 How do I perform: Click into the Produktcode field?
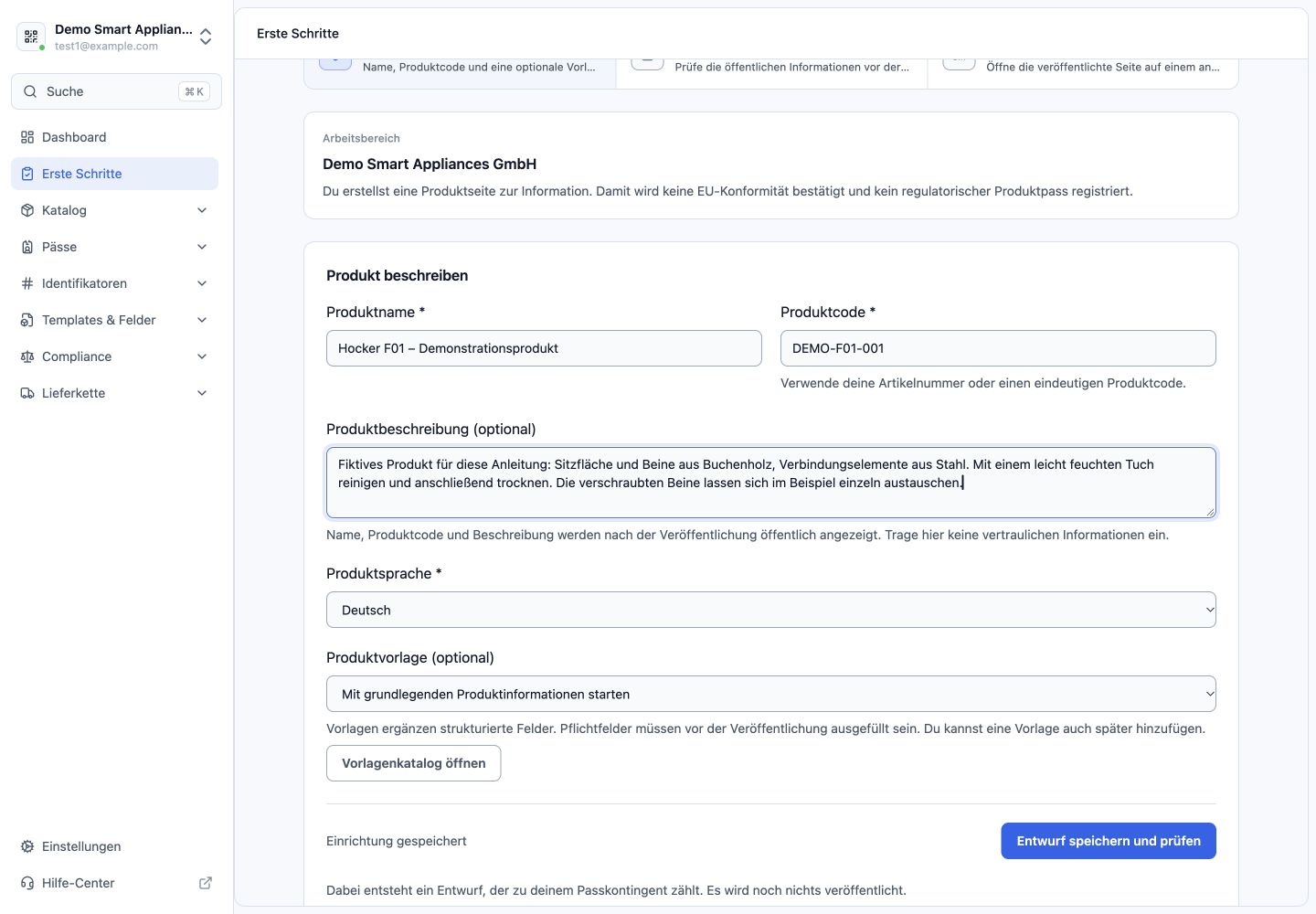998,348
